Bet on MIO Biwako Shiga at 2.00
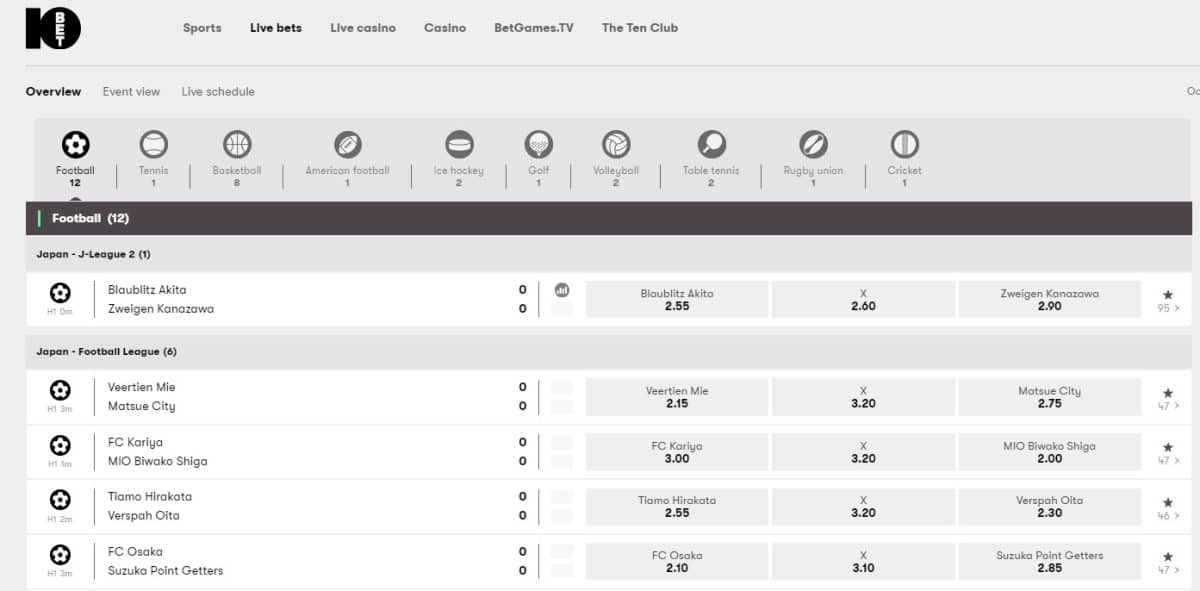Viewport: 1200px width, 591px height. [x=1049, y=452]
